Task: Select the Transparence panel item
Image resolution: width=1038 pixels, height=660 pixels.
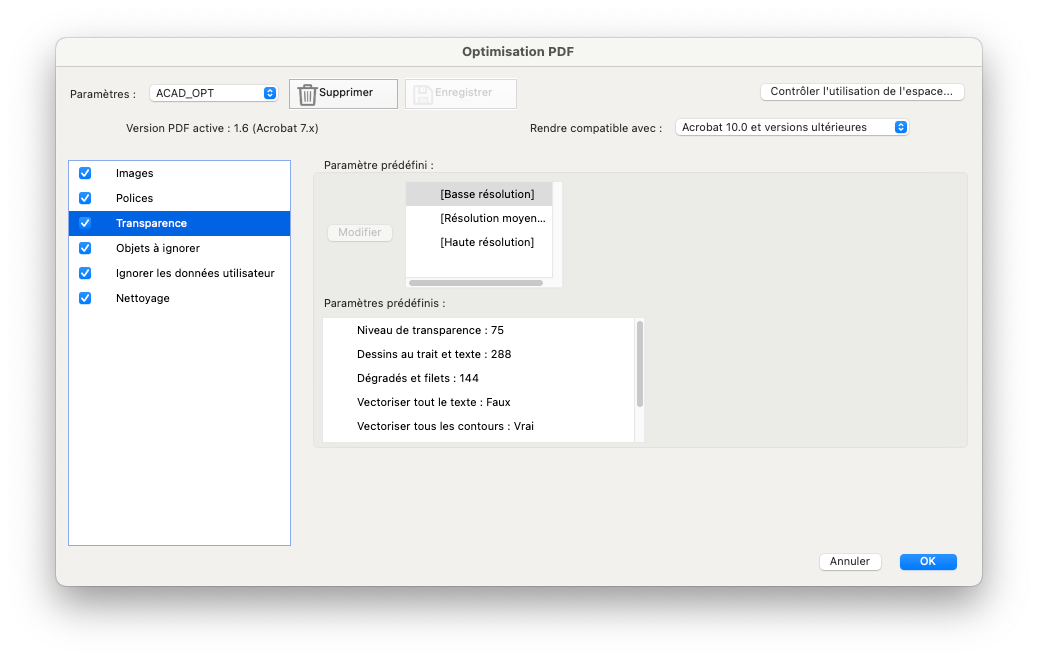Action: (179, 223)
